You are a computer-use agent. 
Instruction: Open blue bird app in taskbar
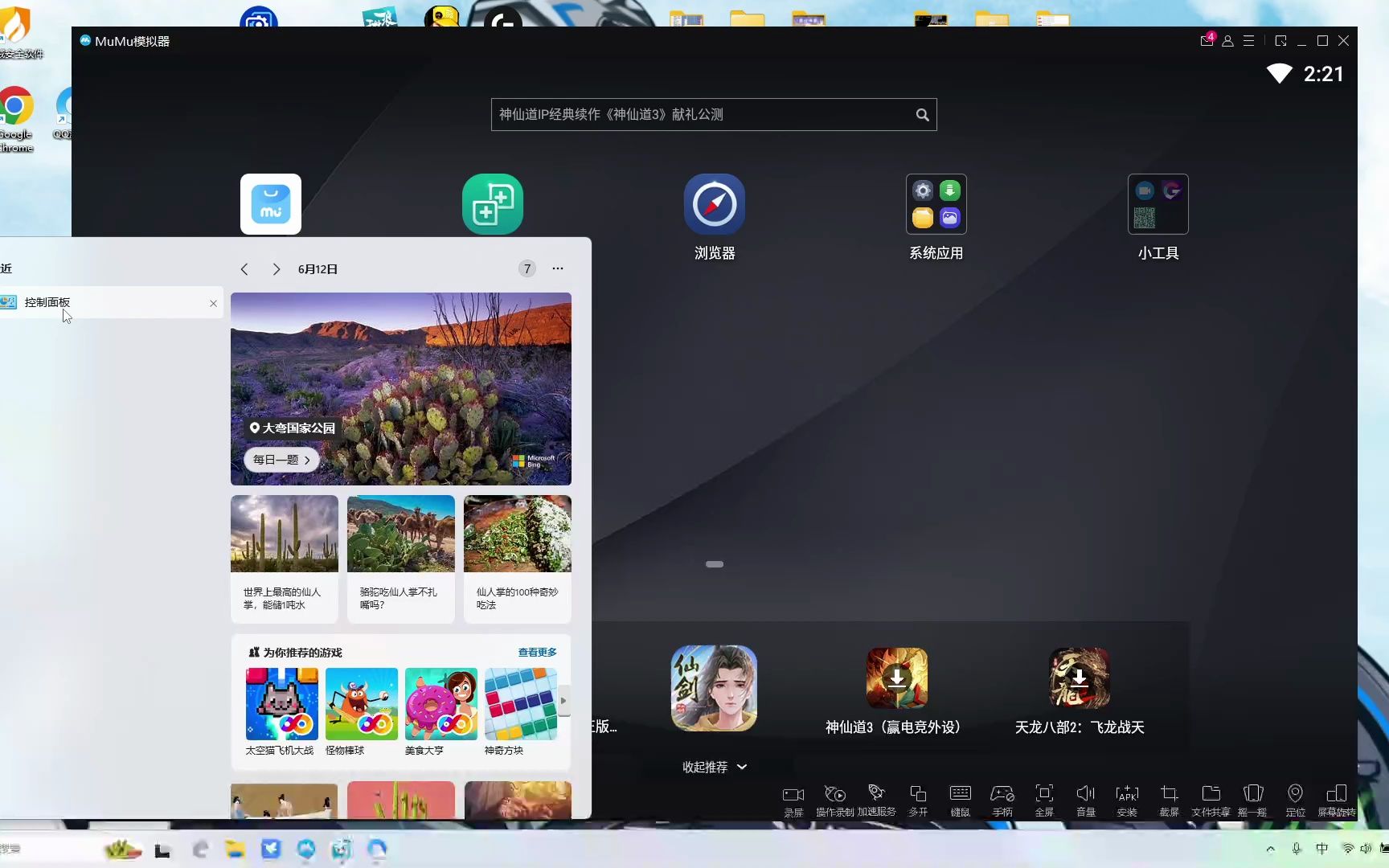[271, 849]
